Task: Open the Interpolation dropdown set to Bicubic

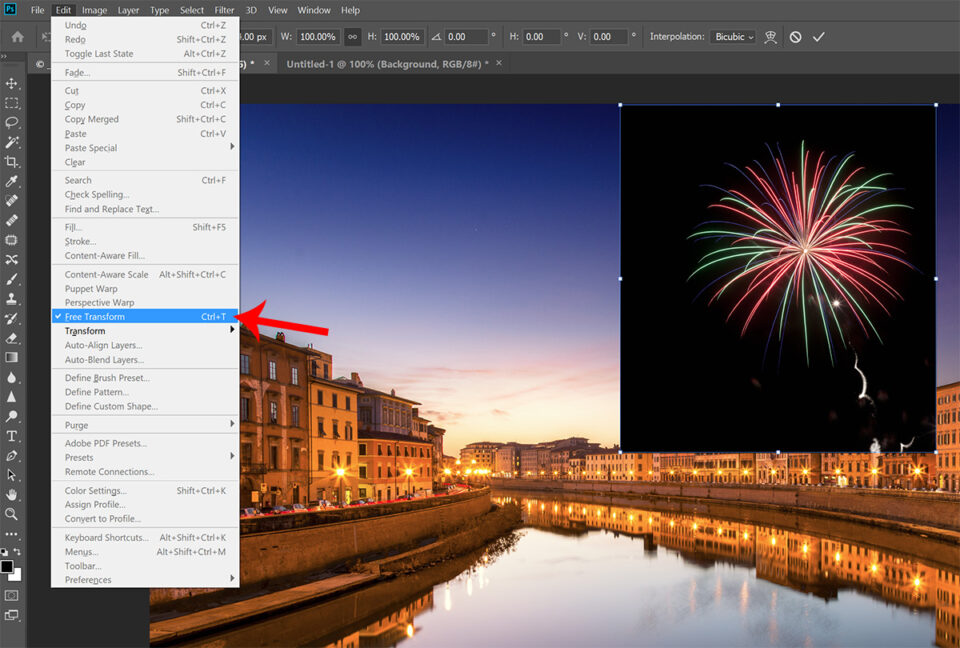Action: pos(733,36)
